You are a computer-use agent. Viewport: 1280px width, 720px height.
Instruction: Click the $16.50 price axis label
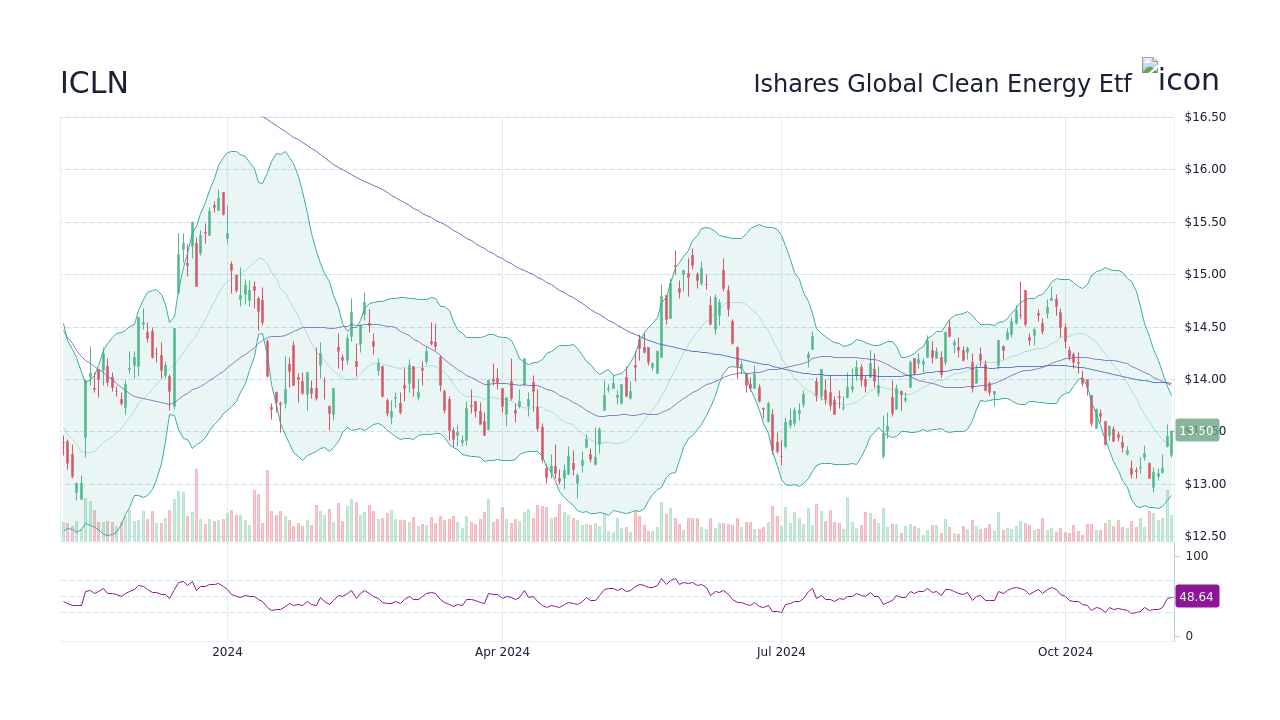(x=1205, y=117)
